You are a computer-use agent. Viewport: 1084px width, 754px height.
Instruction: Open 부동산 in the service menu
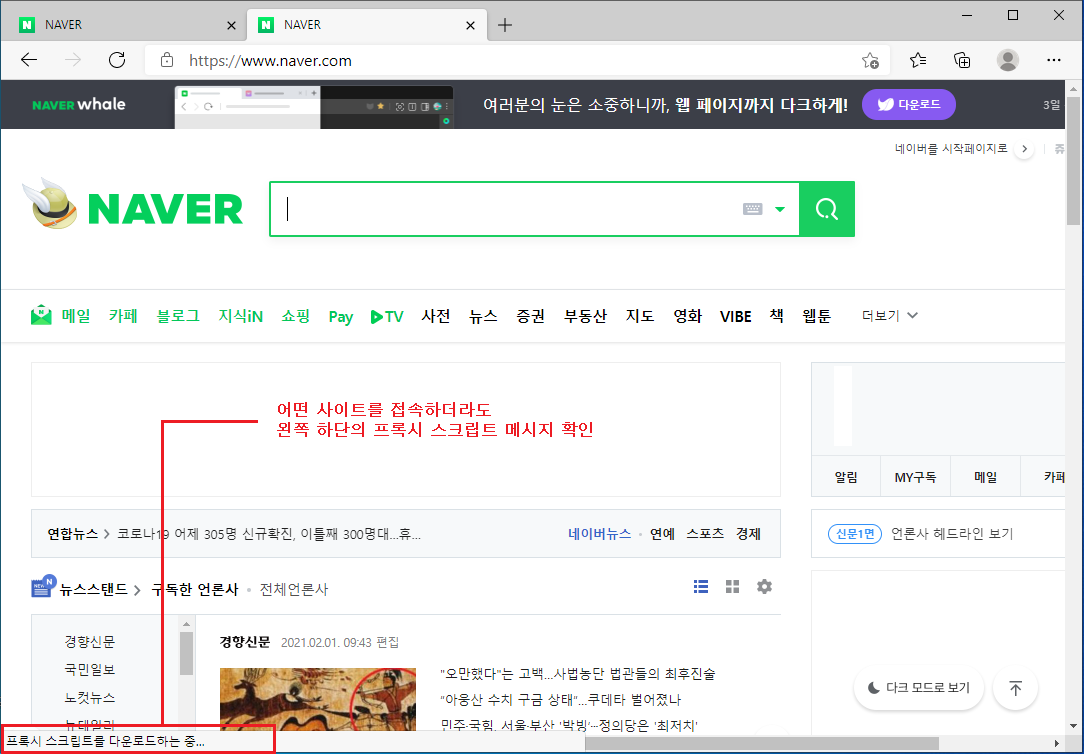[585, 316]
